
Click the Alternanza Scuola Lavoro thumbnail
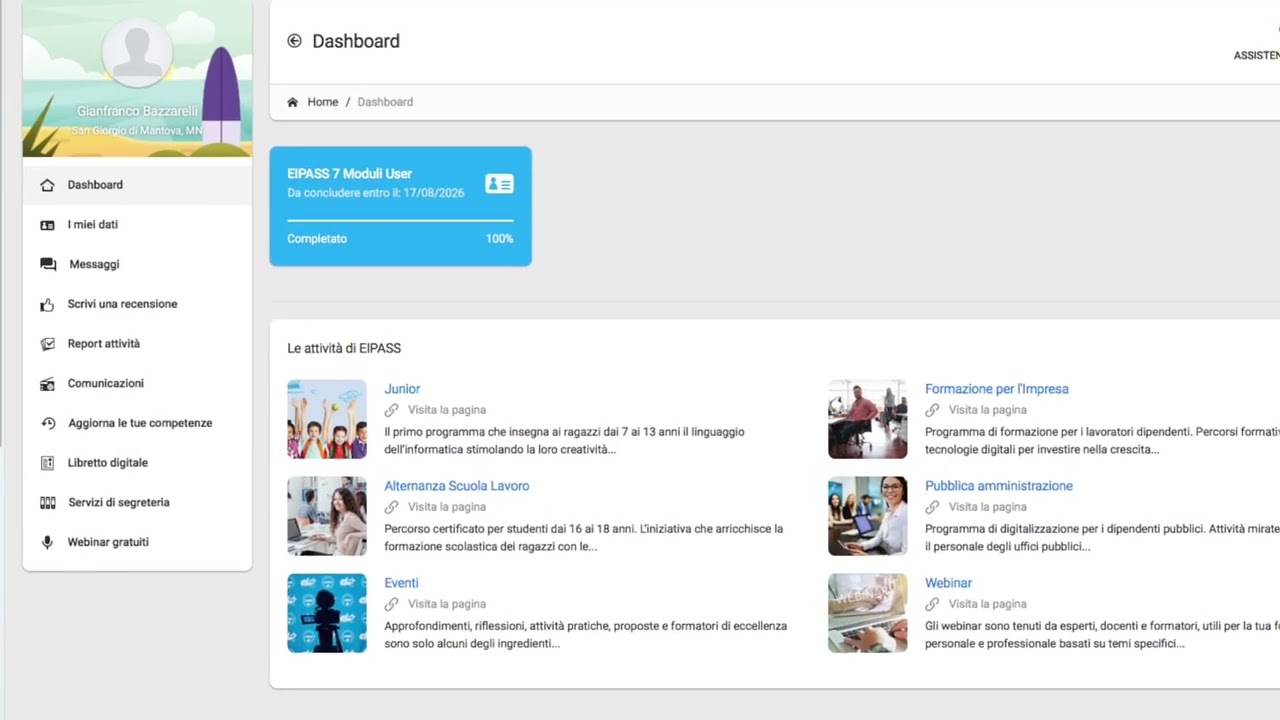point(327,516)
